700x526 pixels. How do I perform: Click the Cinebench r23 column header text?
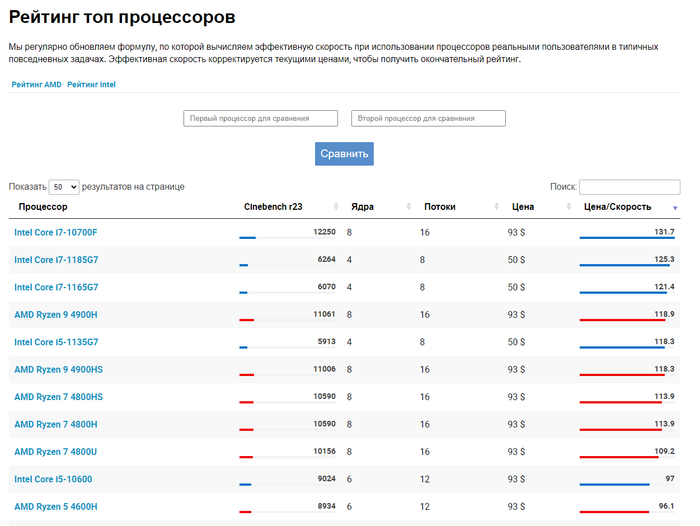273,207
